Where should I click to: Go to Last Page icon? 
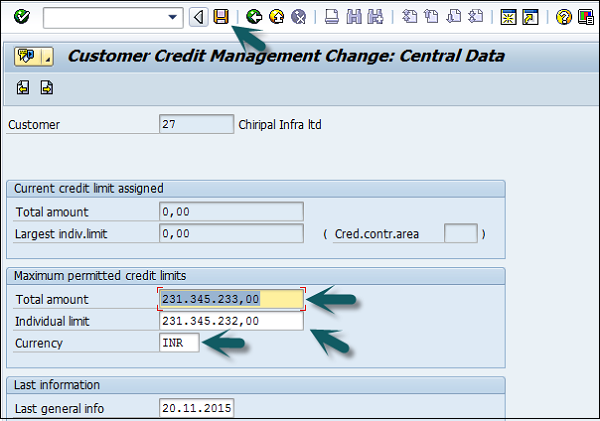pos(476,17)
